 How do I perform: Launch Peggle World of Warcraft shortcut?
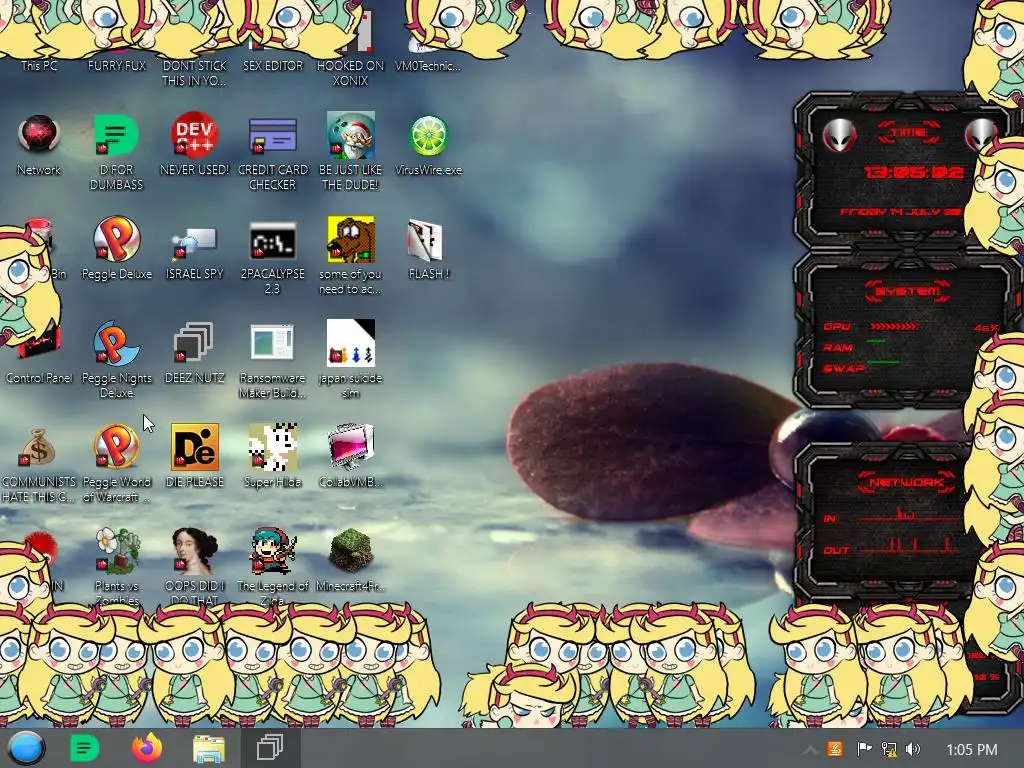(116, 447)
